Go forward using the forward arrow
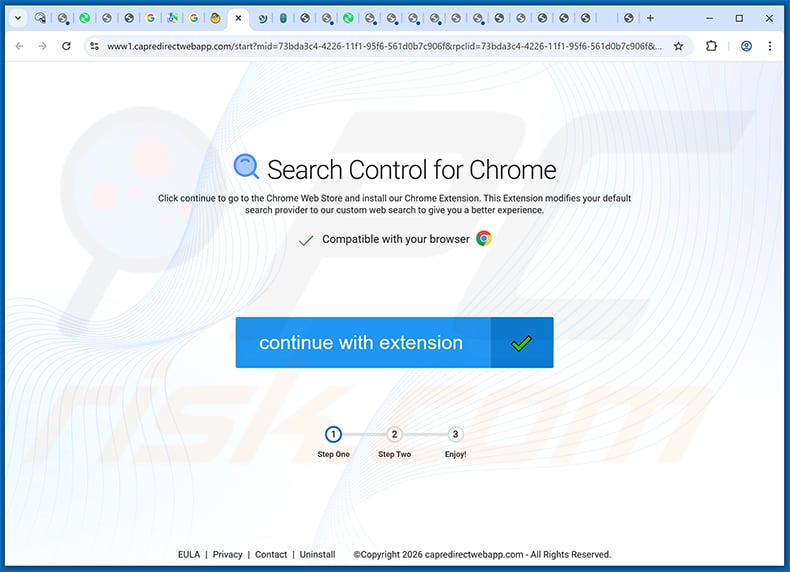790x572 pixels. (43, 46)
